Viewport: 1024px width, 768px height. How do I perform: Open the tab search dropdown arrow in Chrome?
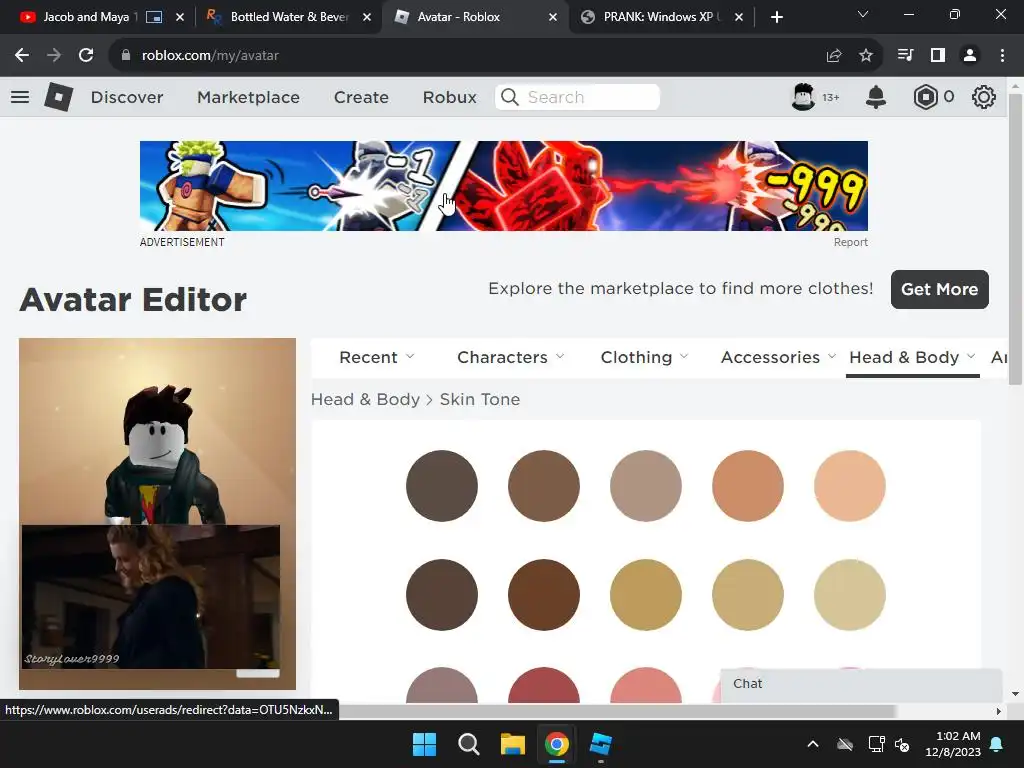(x=863, y=14)
